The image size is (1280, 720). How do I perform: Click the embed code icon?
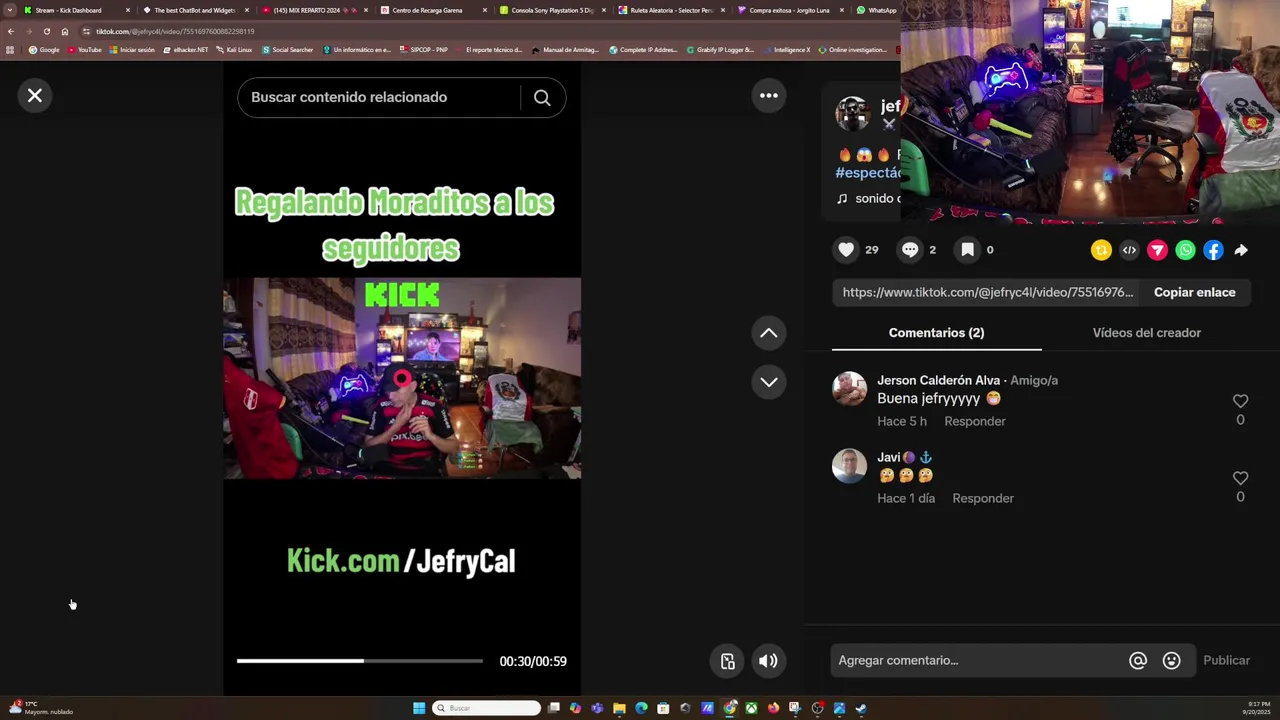(x=1129, y=250)
